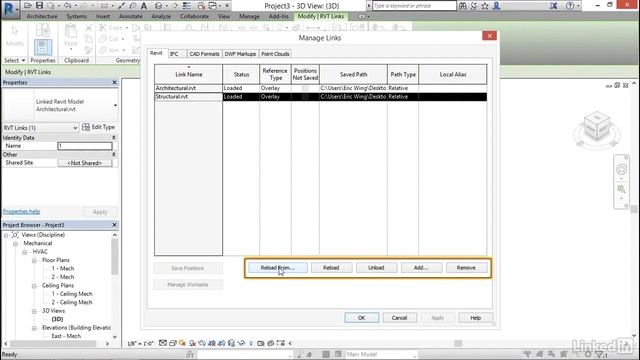Select the Architectural.rvt link row
Screen dimensions: 640x360
pyautogui.click(x=320, y=88)
